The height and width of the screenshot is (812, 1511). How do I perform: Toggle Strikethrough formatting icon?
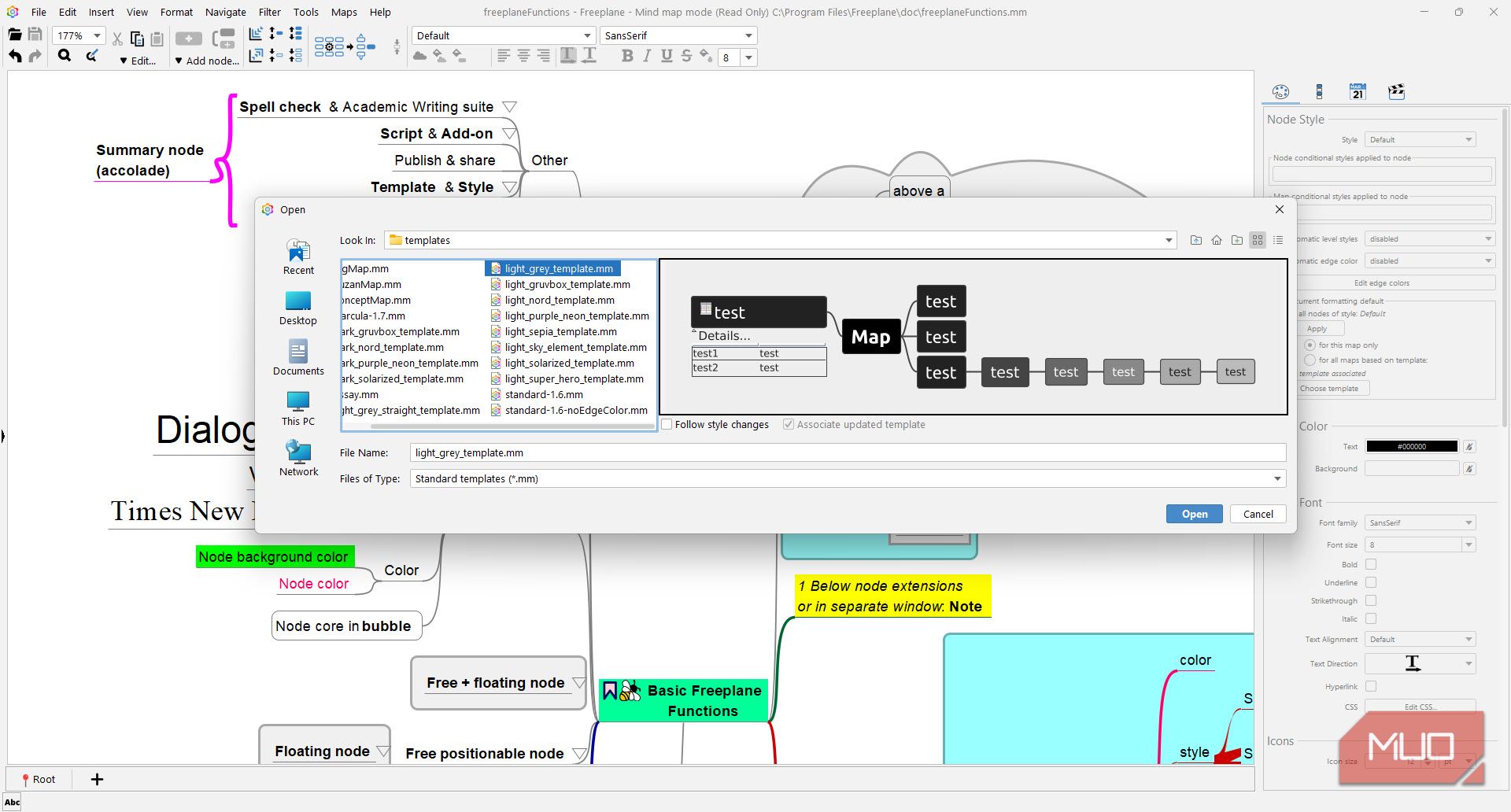click(686, 56)
